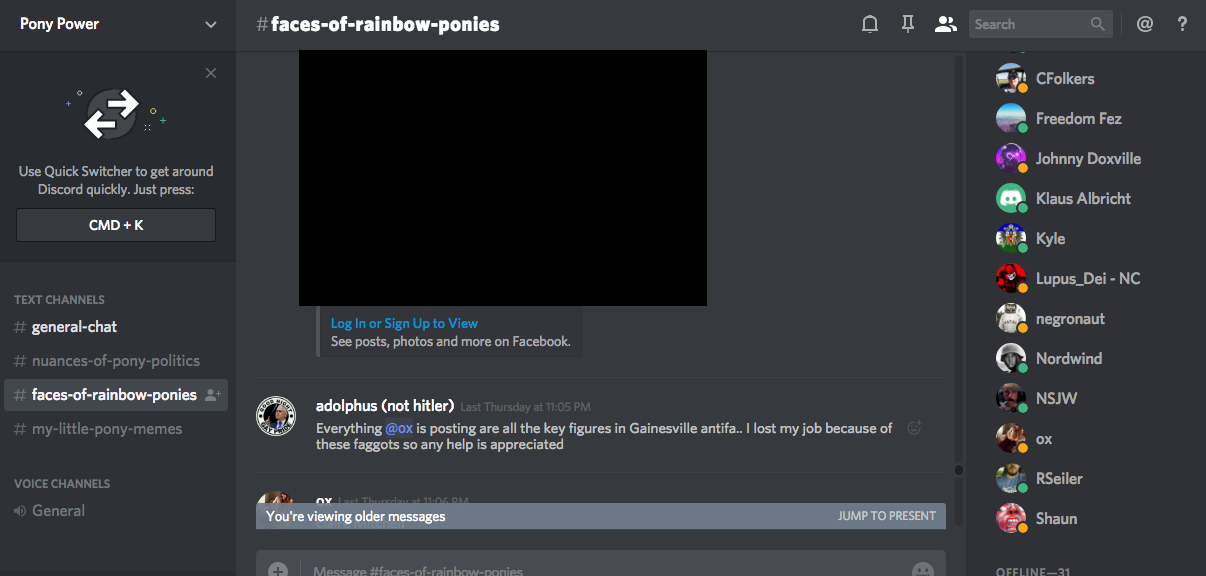This screenshot has height=576, width=1206.
Task: Switch to my-little-pony-memes channel
Action: tap(106, 429)
